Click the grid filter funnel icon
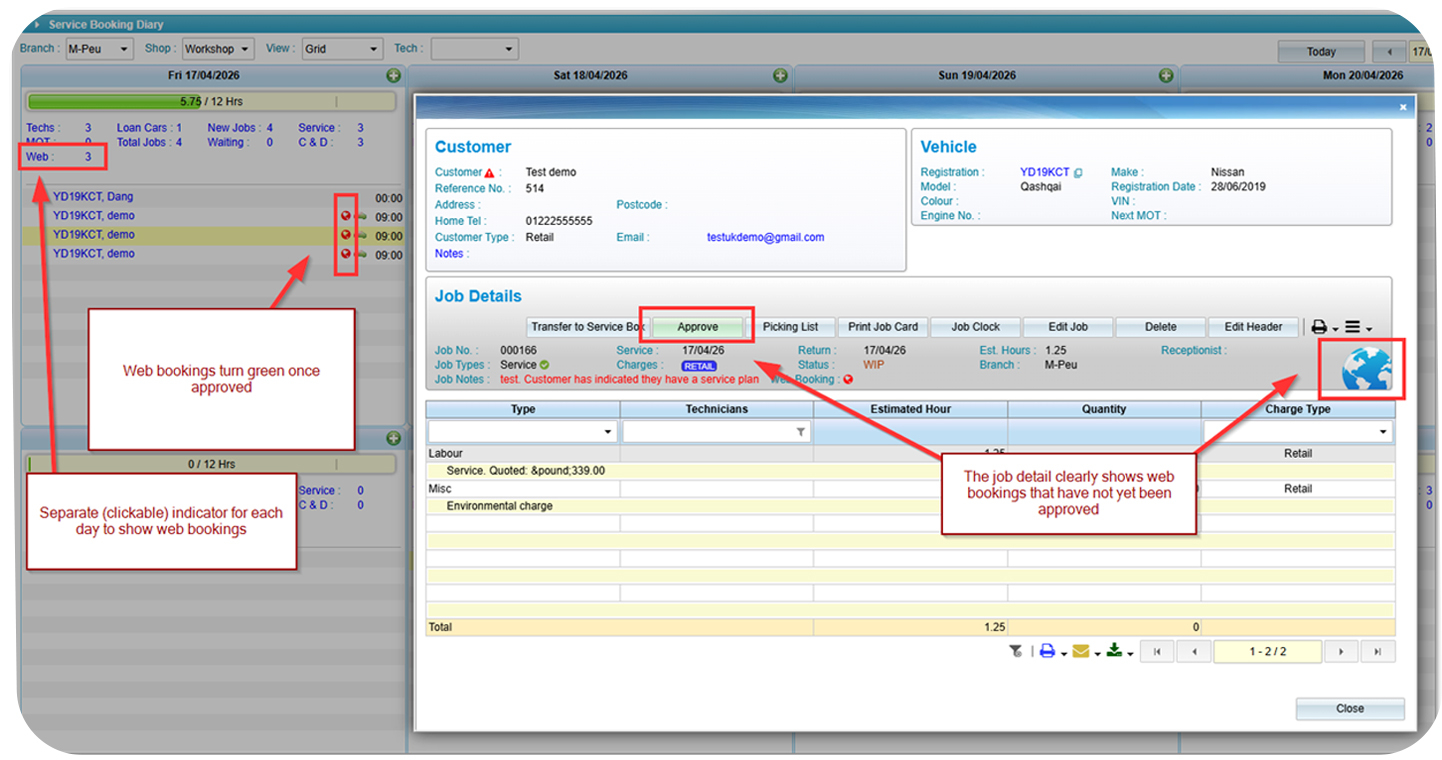Image resolution: width=1442 pixels, height=760 pixels. 1015,652
